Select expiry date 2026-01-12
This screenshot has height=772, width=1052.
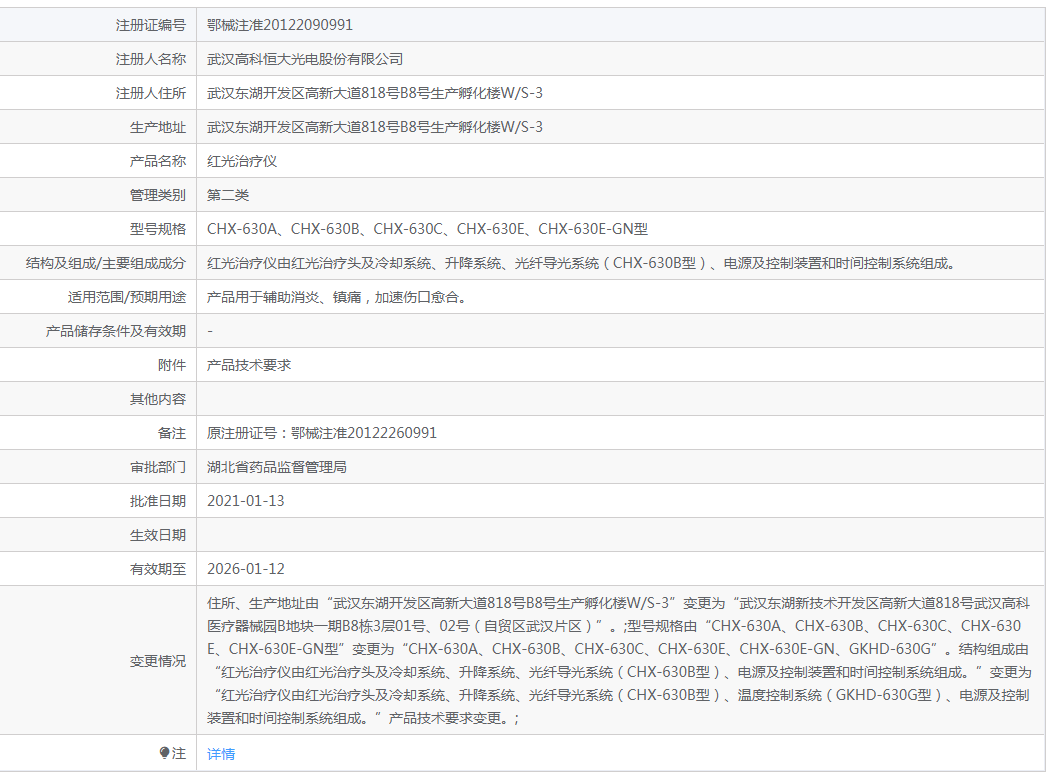[246, 569]
